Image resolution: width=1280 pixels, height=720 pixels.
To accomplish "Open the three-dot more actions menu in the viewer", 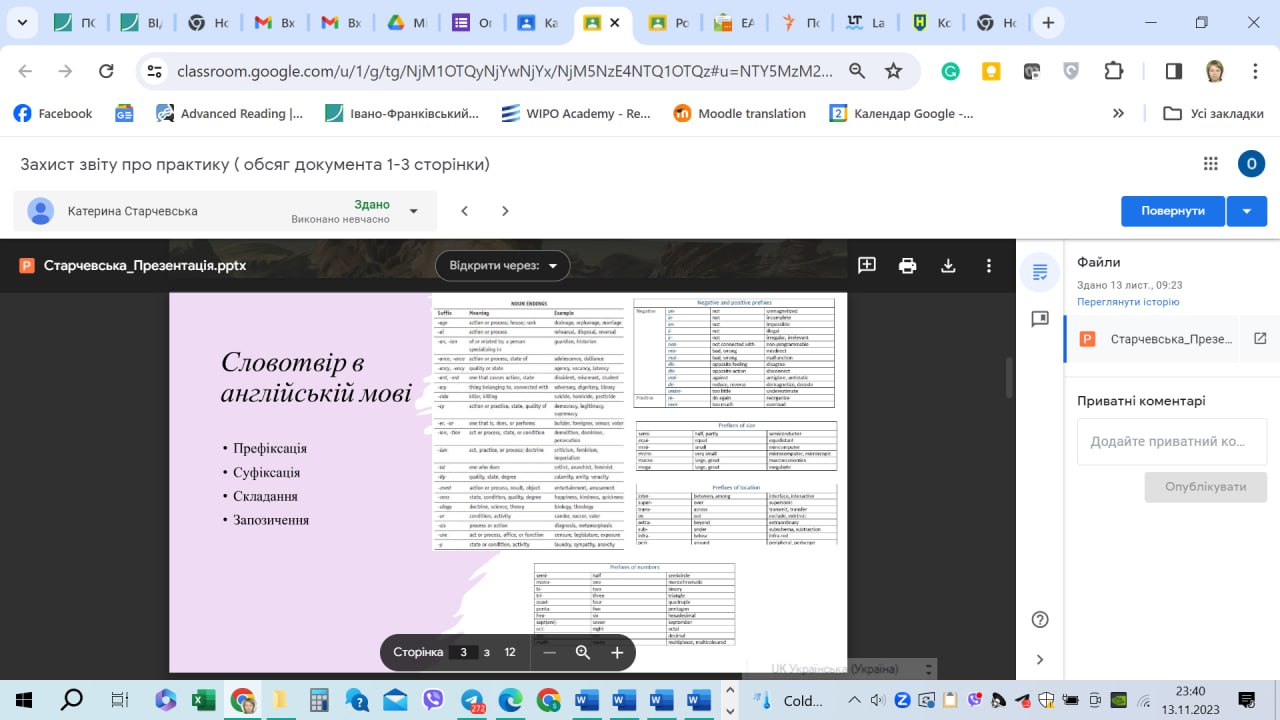I will [x=989, y=266].
